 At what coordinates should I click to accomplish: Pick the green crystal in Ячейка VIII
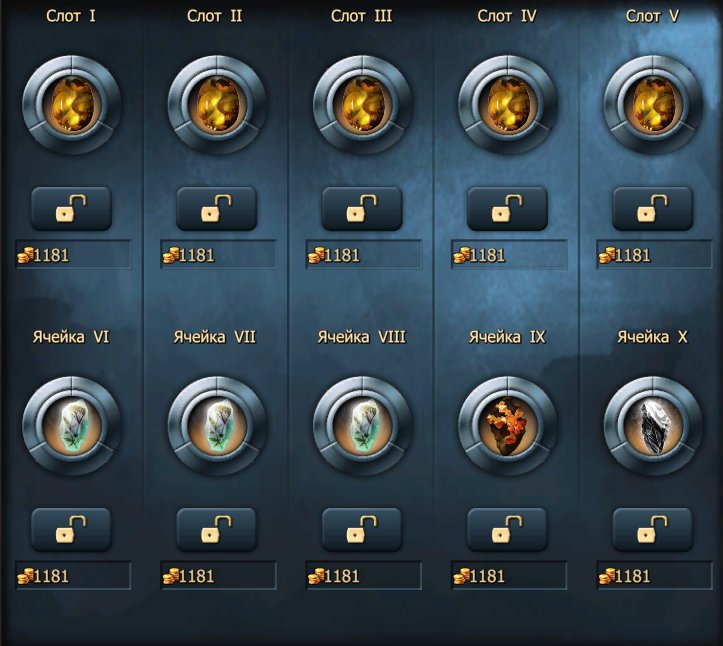coord(362,426)
